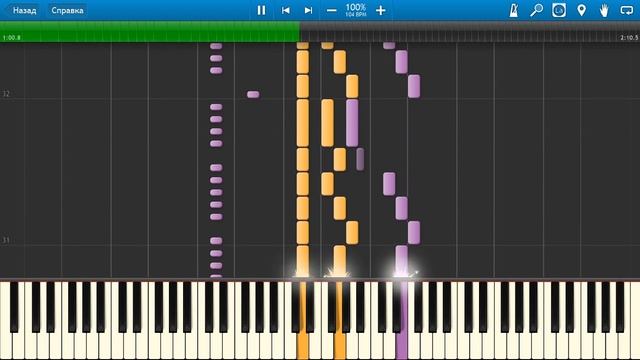Viewport: 640px width, 360px height.
Task: Seek within green played progress bar
Action: 150,31
